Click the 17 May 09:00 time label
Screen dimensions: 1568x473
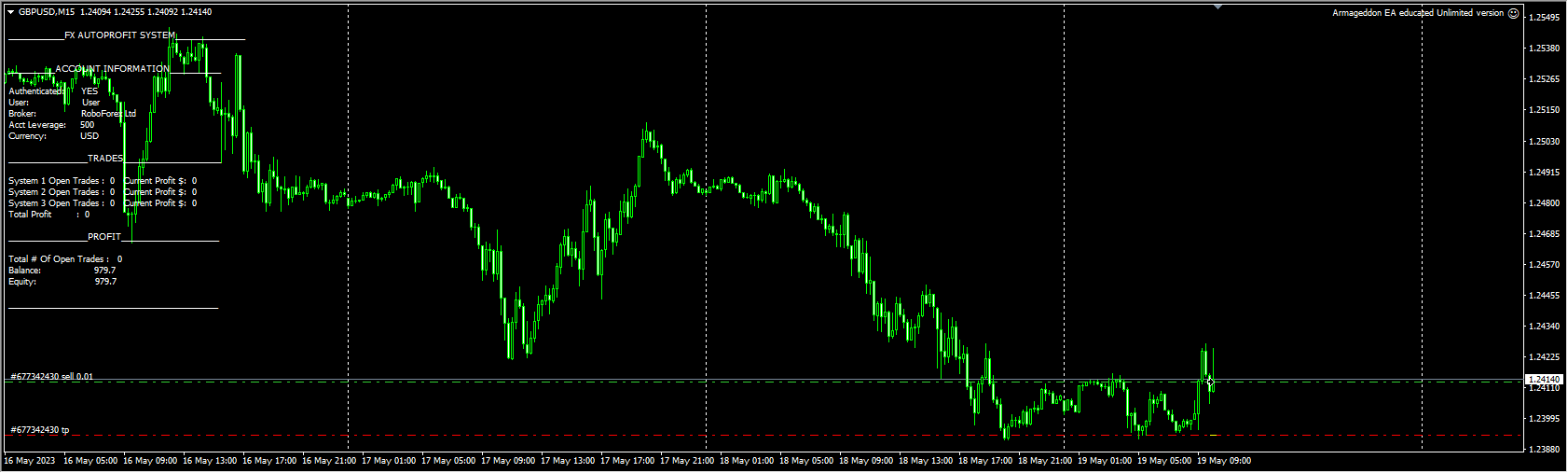pos(508,461)
